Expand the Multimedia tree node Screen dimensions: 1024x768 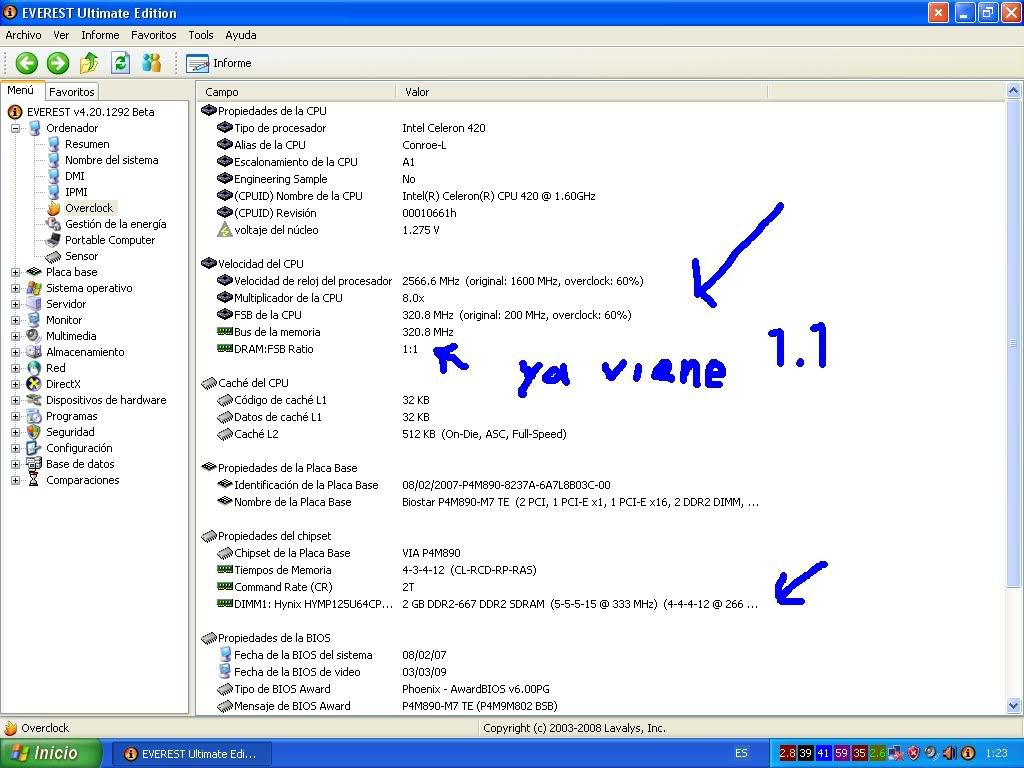[15, 336]
